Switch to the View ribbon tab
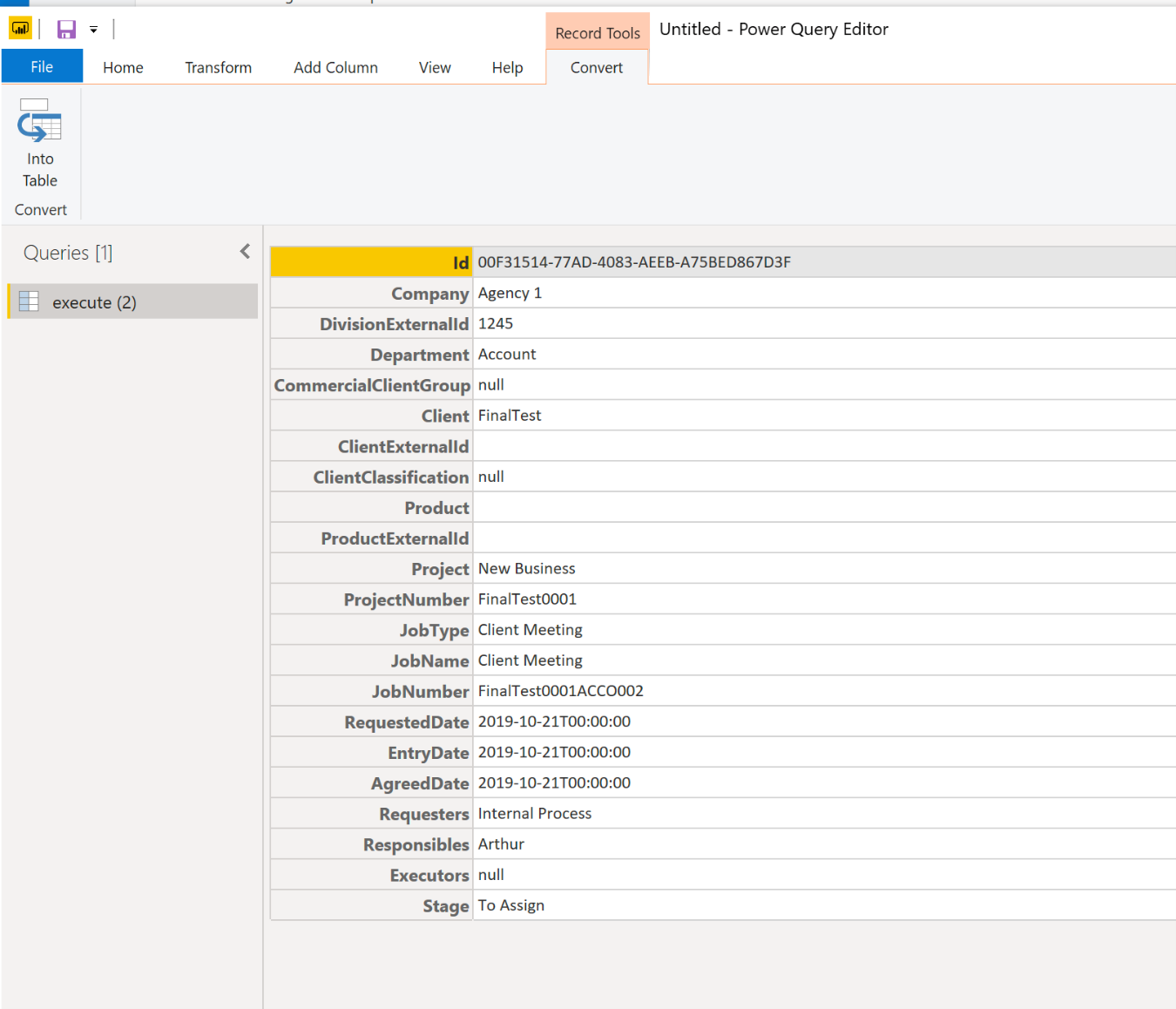The height and width of the screenshot is (1009, 1176). (x=435, y=67)
